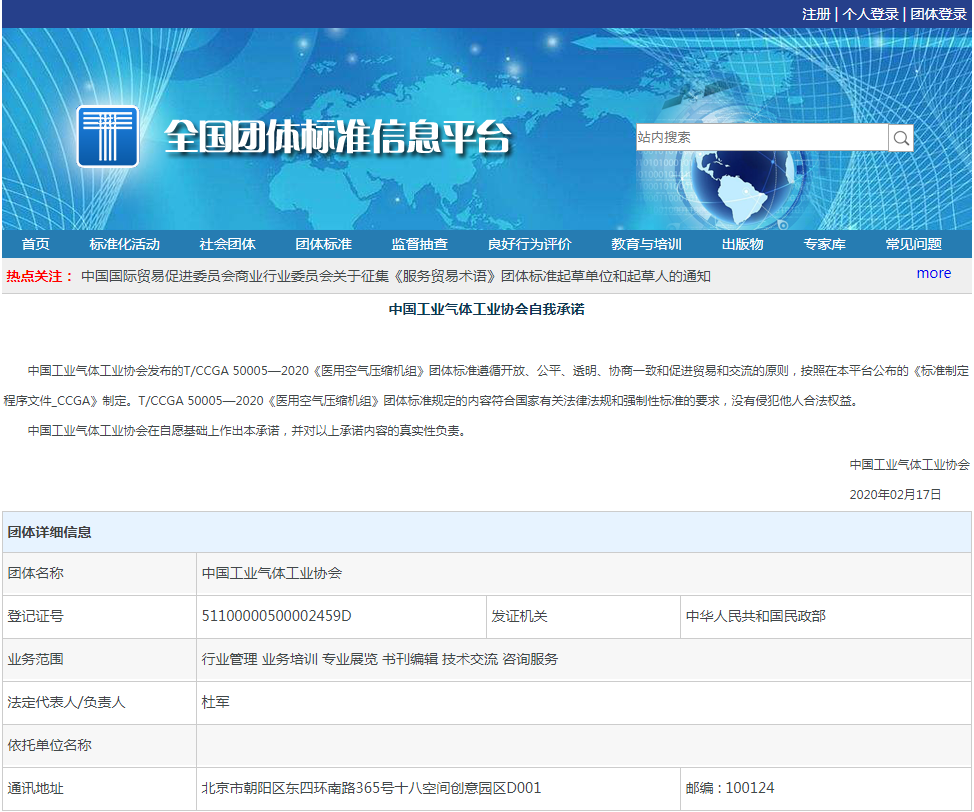Viewport: 974px width, 812px height.
Task: Open the 教育与培训 menu item
Action: click(x=647, y=244)
